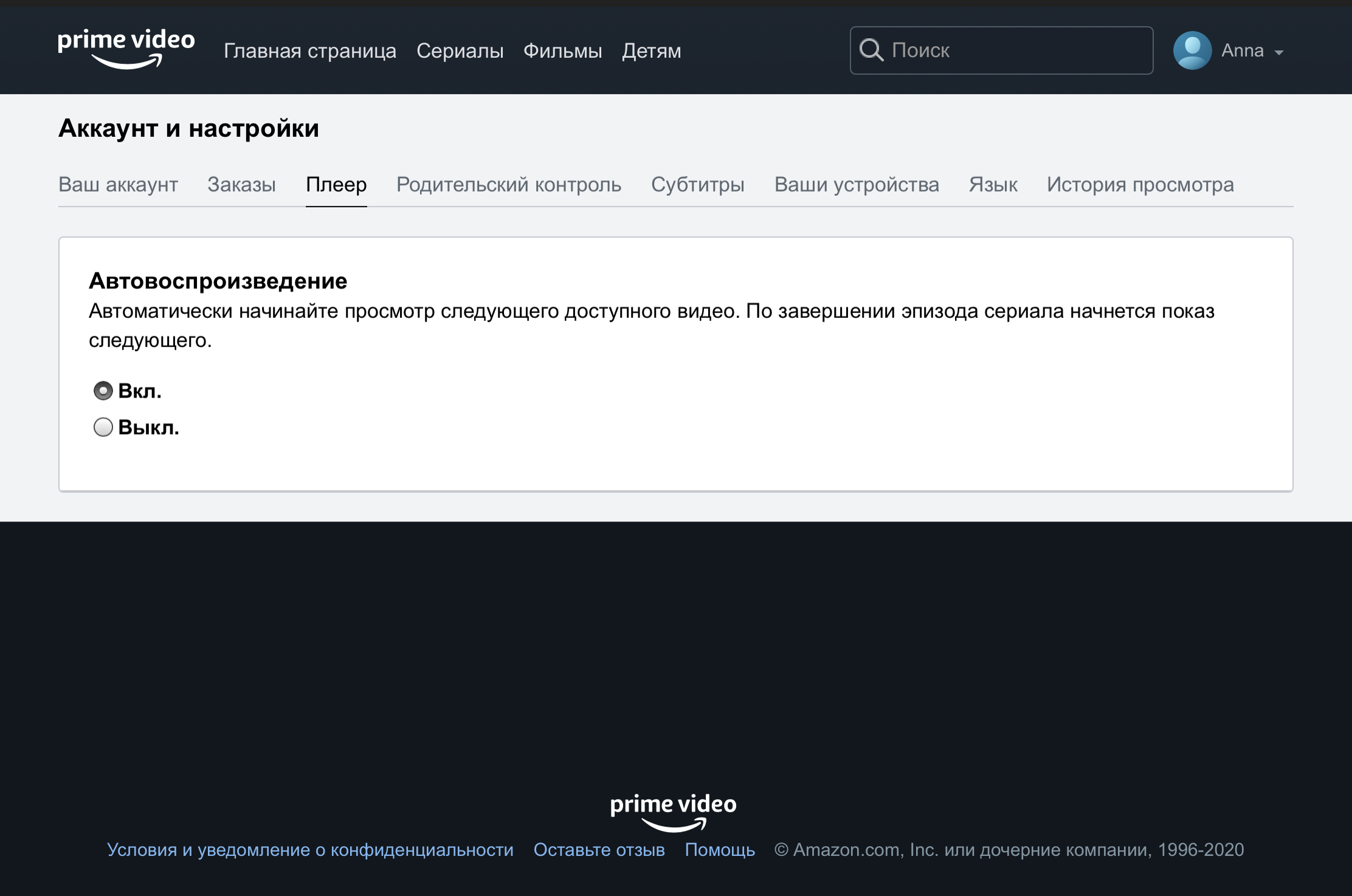Image resolution: width=1352 pixels, height=896 pixels.
Task: Switch to the Заказы tab
Action: [x=241, y=184]
